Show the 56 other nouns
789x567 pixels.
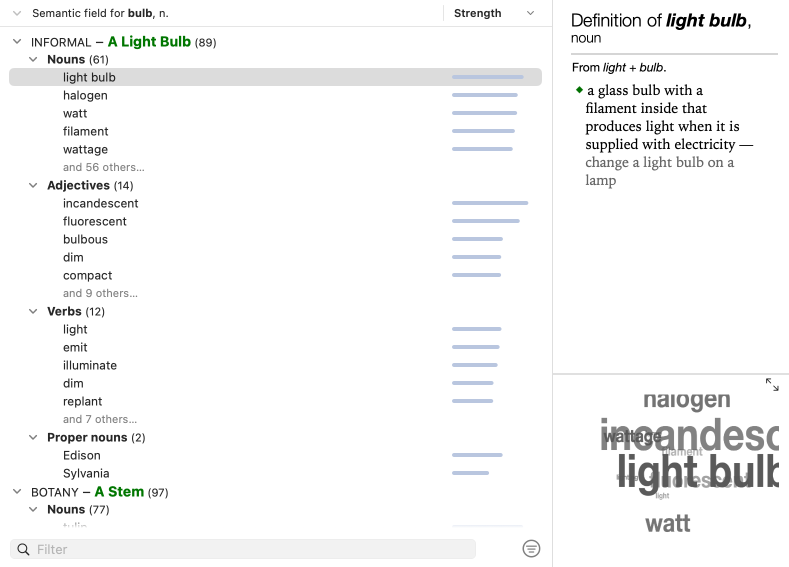[103, 167]
